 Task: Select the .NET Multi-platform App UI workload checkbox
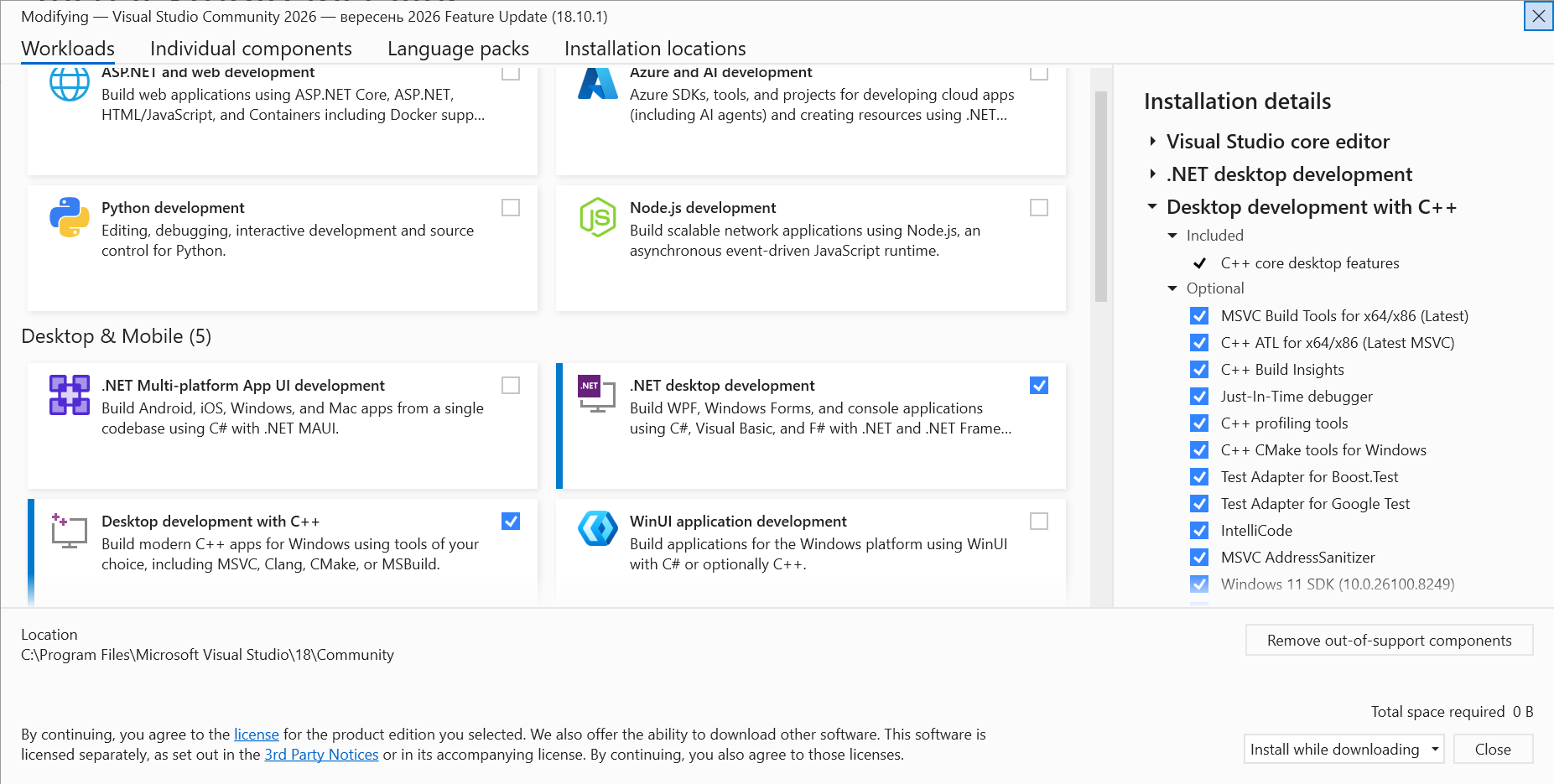(x=511, y=385)
